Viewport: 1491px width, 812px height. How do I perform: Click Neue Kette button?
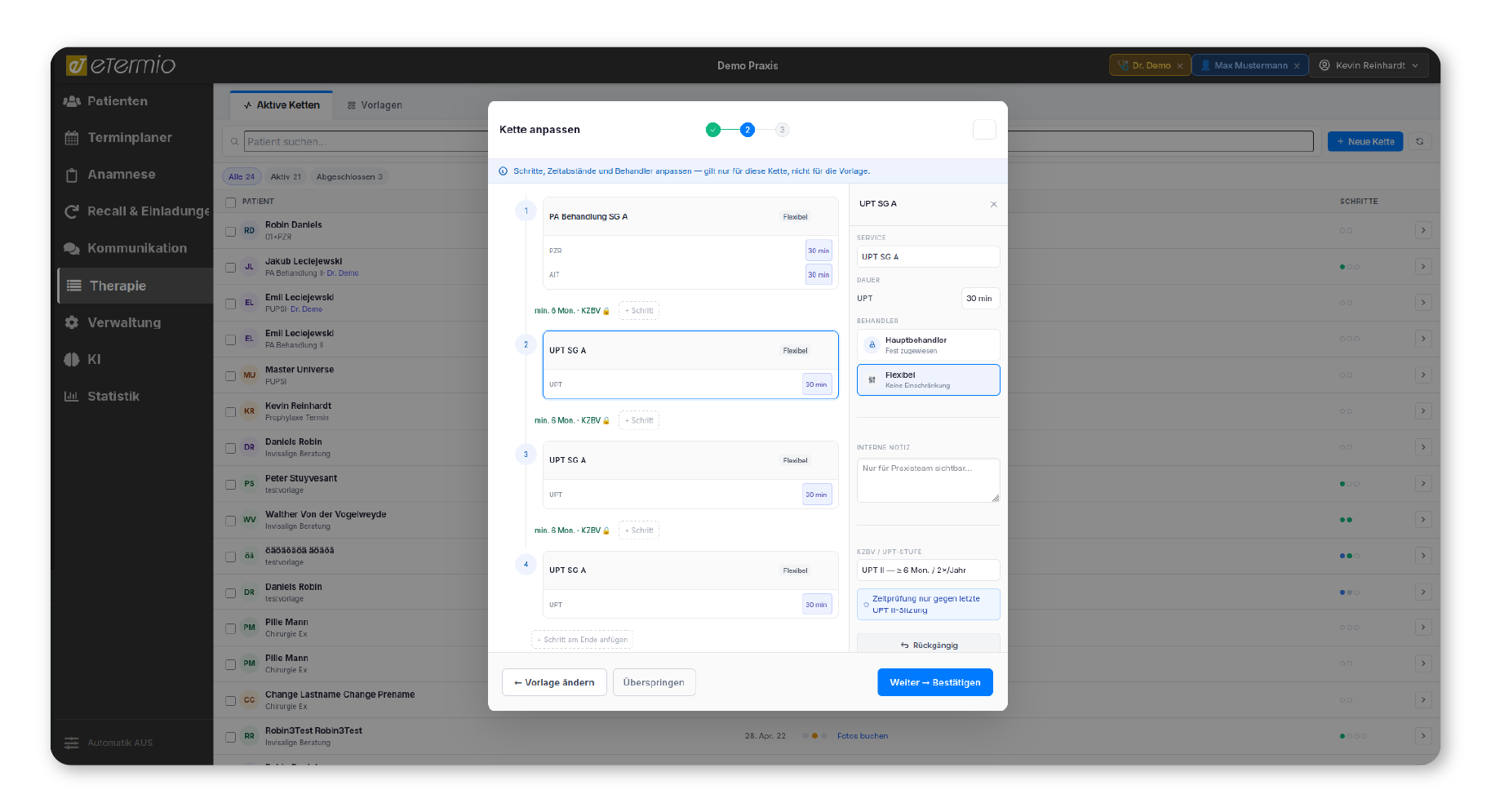coord(1365,142)
